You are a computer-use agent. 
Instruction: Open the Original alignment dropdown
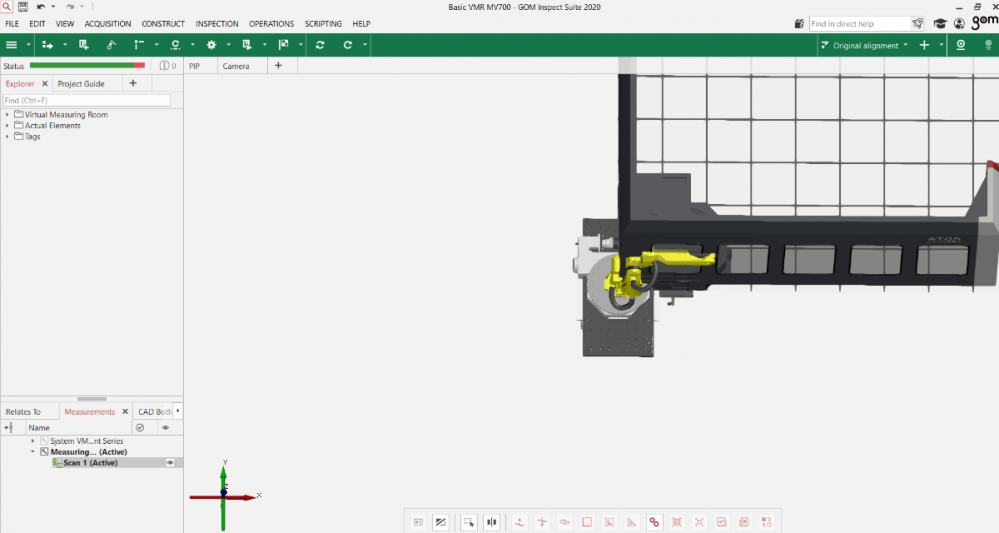pos(864,45)
